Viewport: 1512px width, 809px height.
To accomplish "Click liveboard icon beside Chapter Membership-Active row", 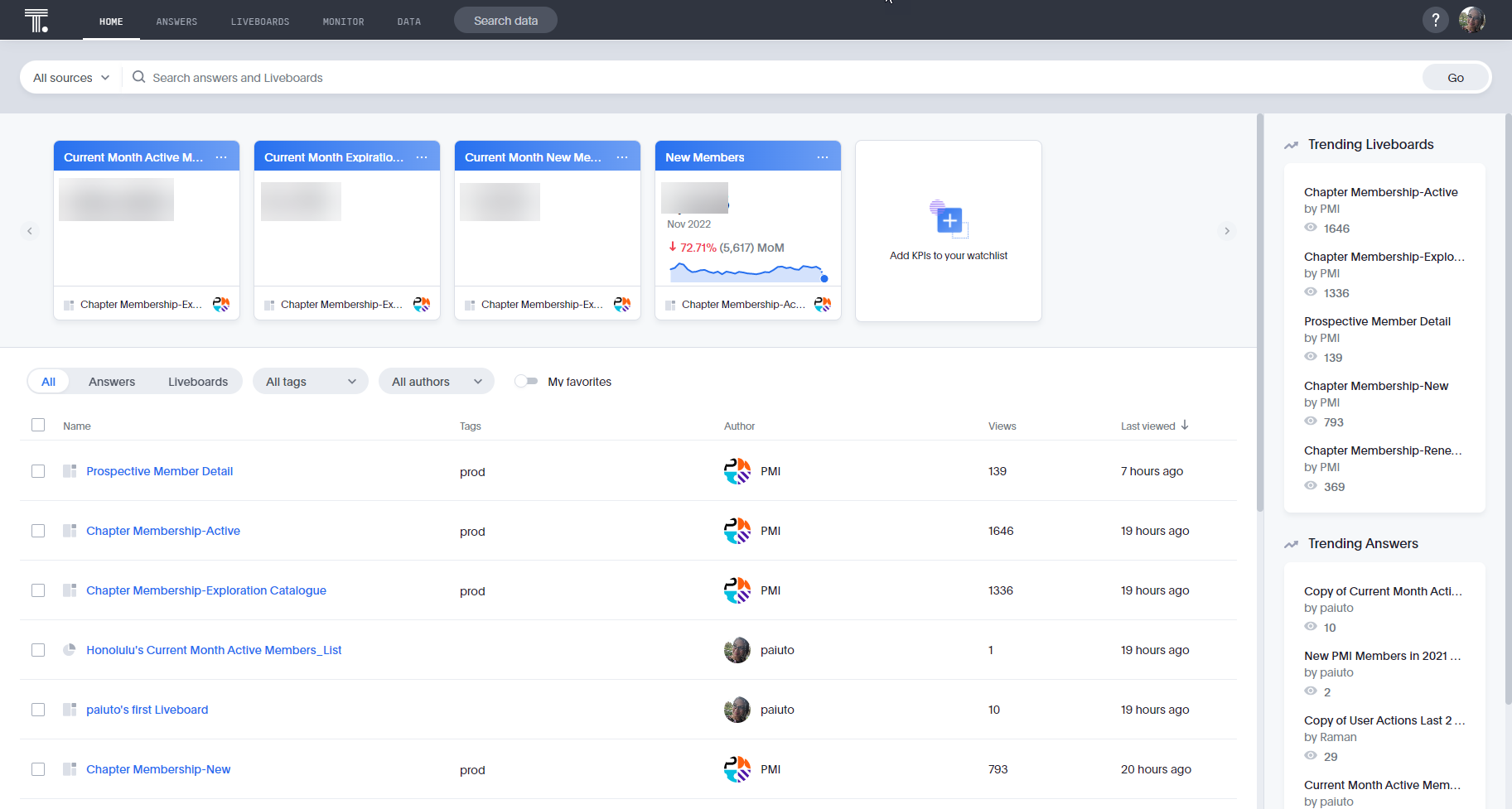I will [x=70, y=531].
